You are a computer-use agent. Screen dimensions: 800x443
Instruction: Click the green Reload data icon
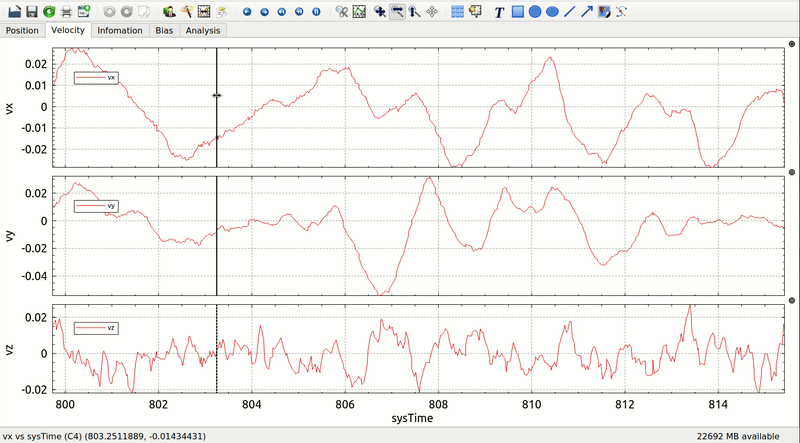48,12
